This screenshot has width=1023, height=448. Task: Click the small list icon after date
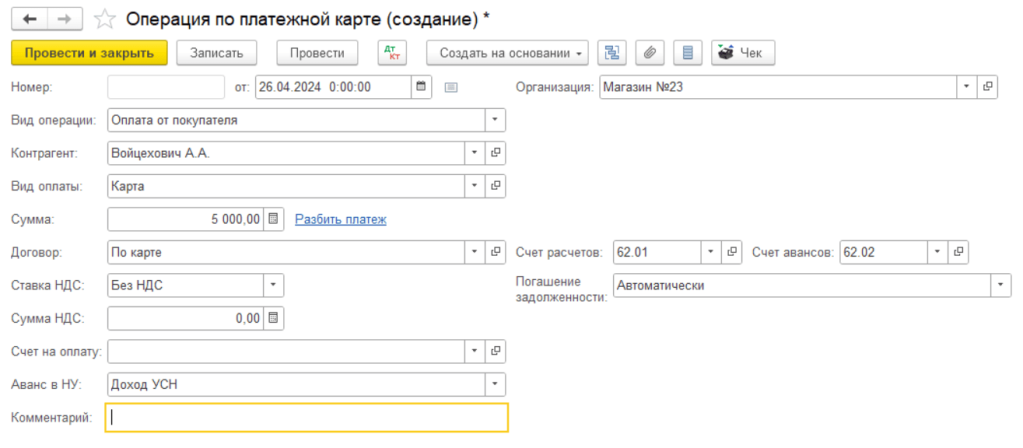coord(451,87)
